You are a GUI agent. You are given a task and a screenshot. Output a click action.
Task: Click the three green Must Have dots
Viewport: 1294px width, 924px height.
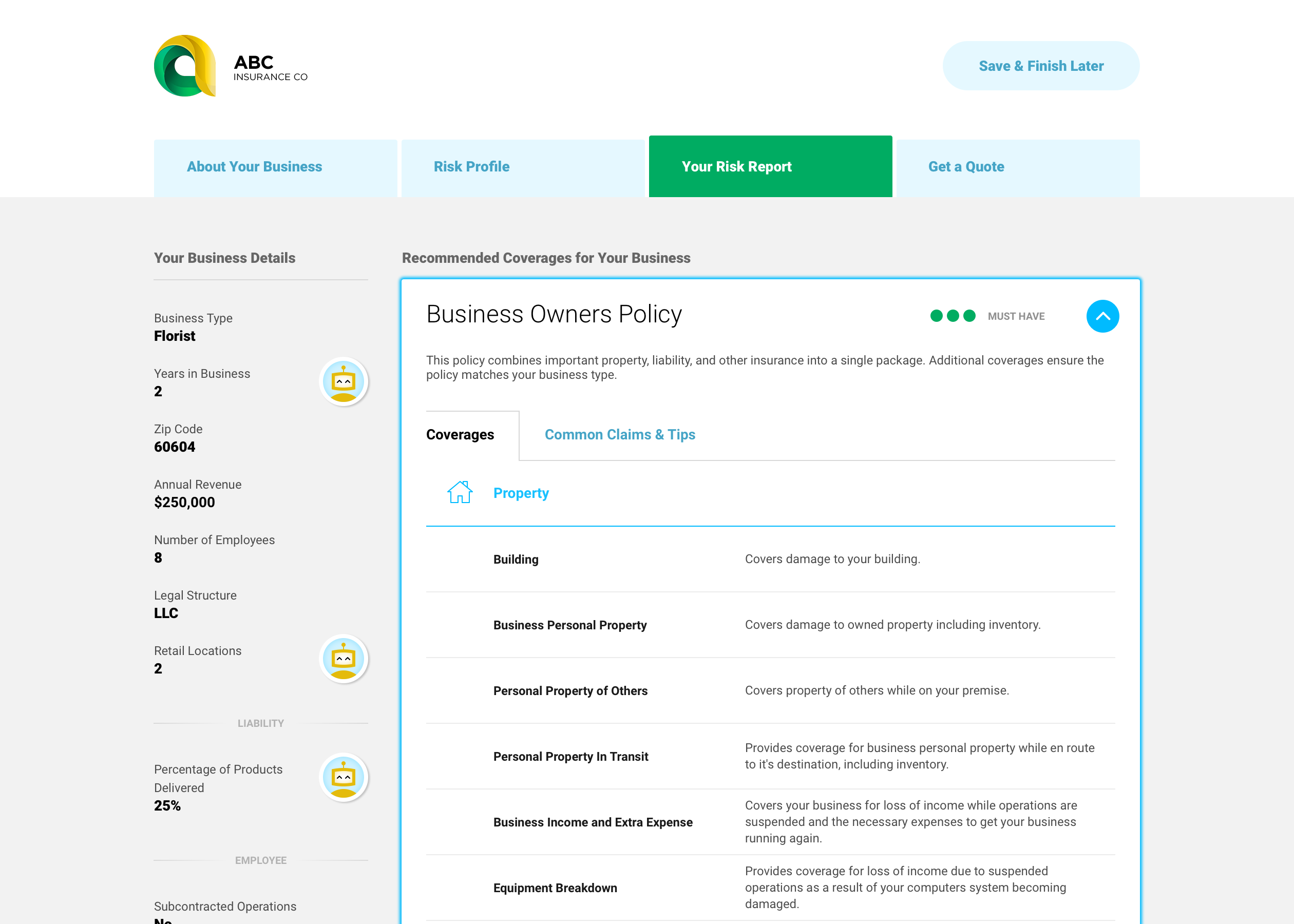tap(952, 316)
